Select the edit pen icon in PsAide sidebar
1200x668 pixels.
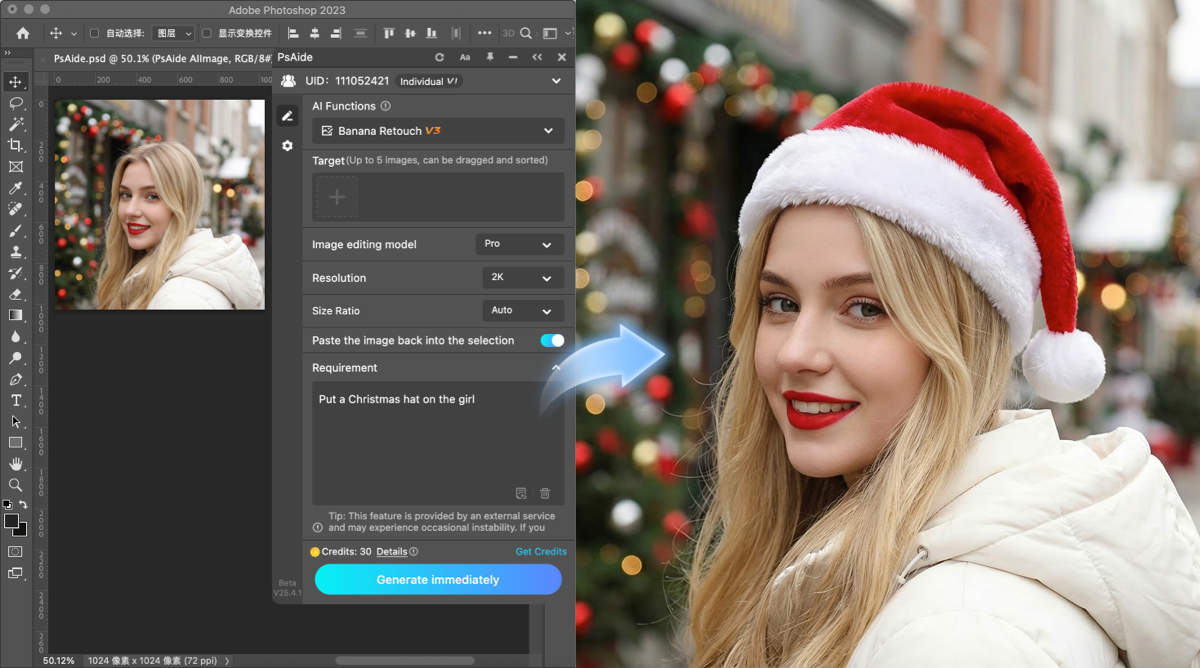point(287,116)
